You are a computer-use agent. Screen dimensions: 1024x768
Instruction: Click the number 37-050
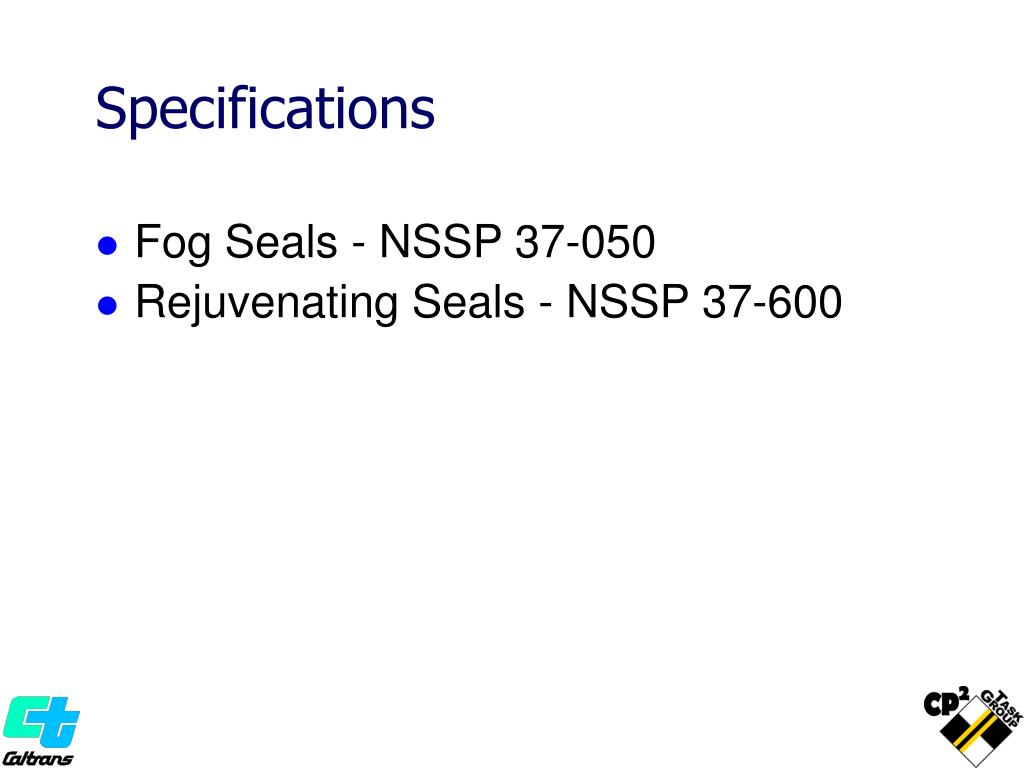click(585, 242)
